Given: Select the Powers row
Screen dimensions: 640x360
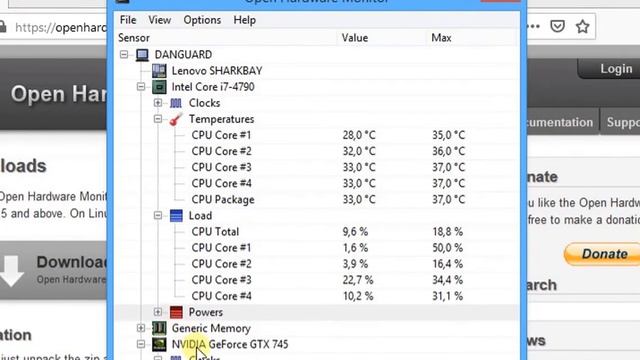Looking at the screenshot, I should pos(318,312).
